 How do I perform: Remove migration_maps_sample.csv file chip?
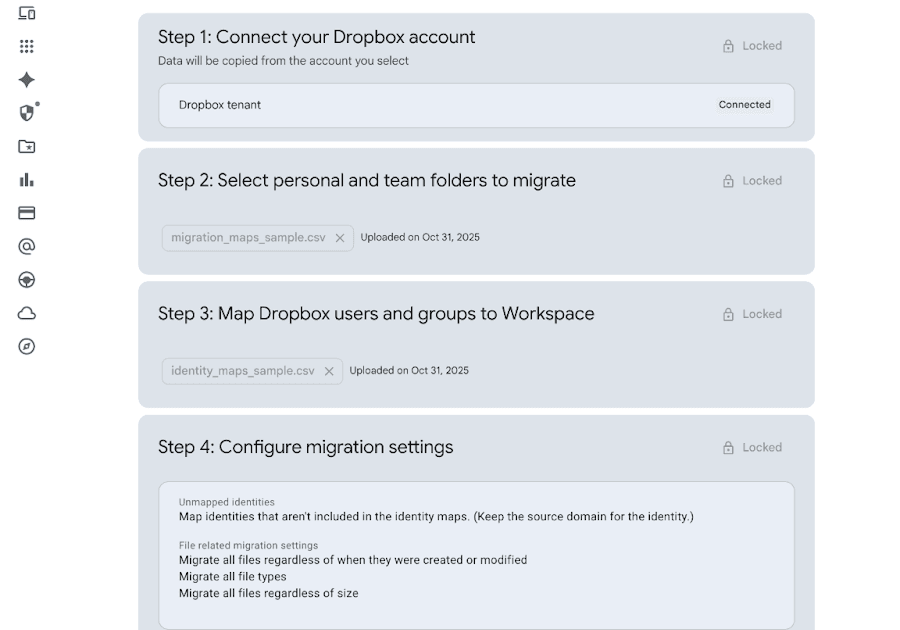340,238
